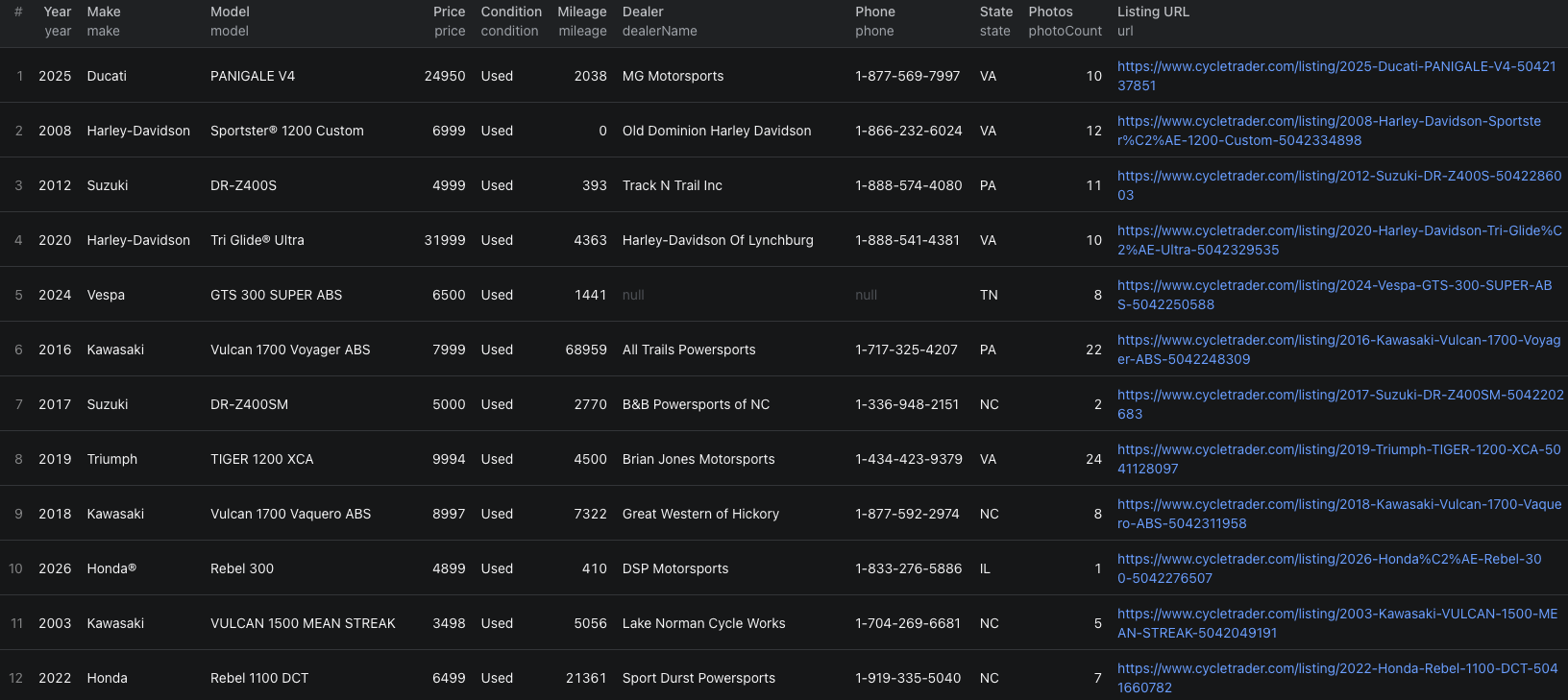
Task: Select the price cell 31999
Action: click(445, 240)
